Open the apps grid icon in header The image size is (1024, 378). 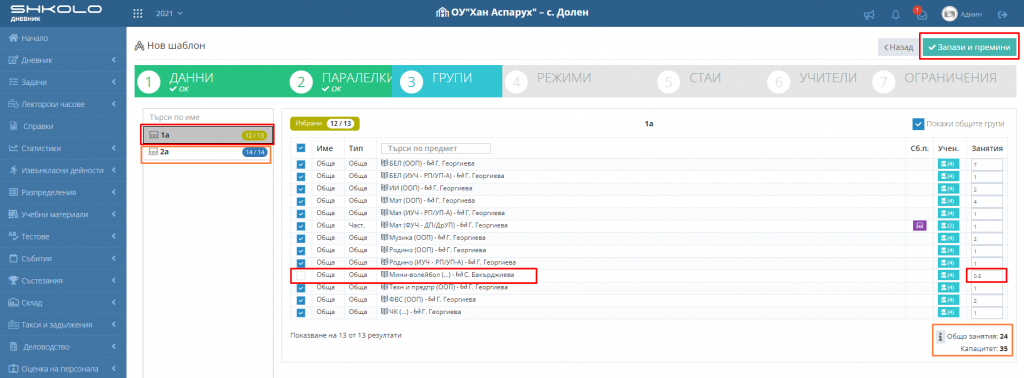click(137, 13)
